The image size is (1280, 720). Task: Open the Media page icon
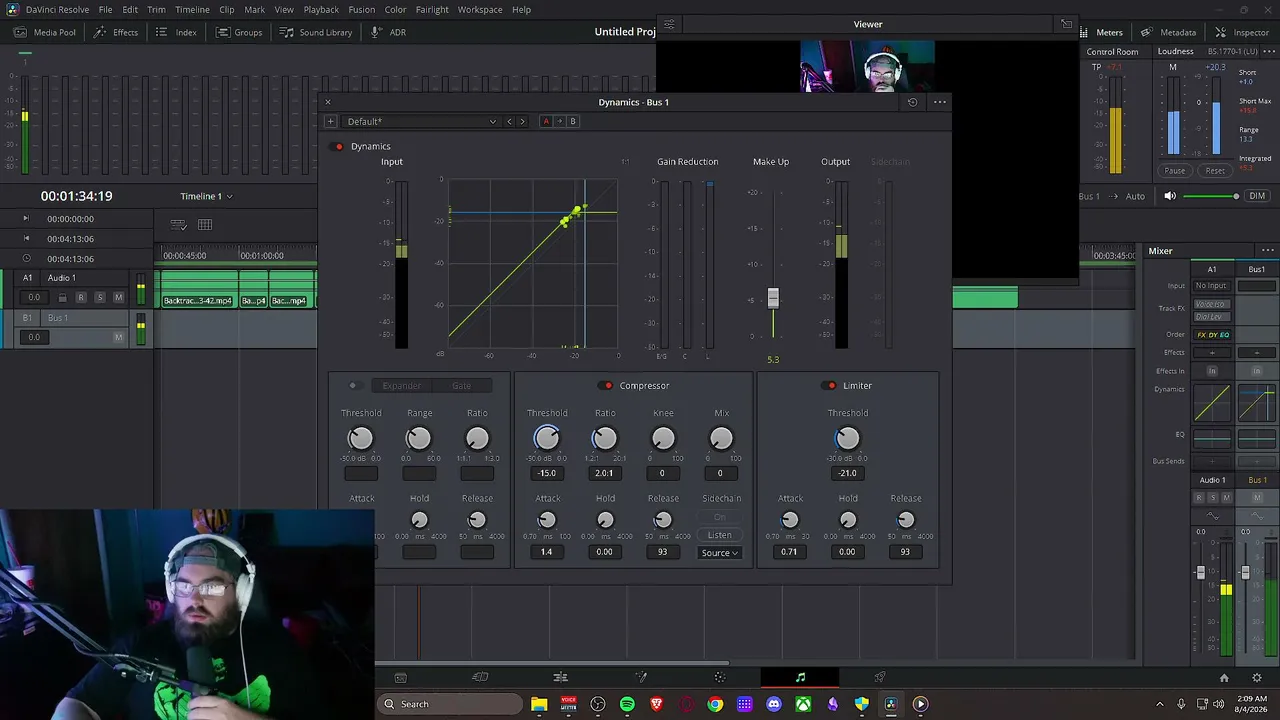pos(400,677)
